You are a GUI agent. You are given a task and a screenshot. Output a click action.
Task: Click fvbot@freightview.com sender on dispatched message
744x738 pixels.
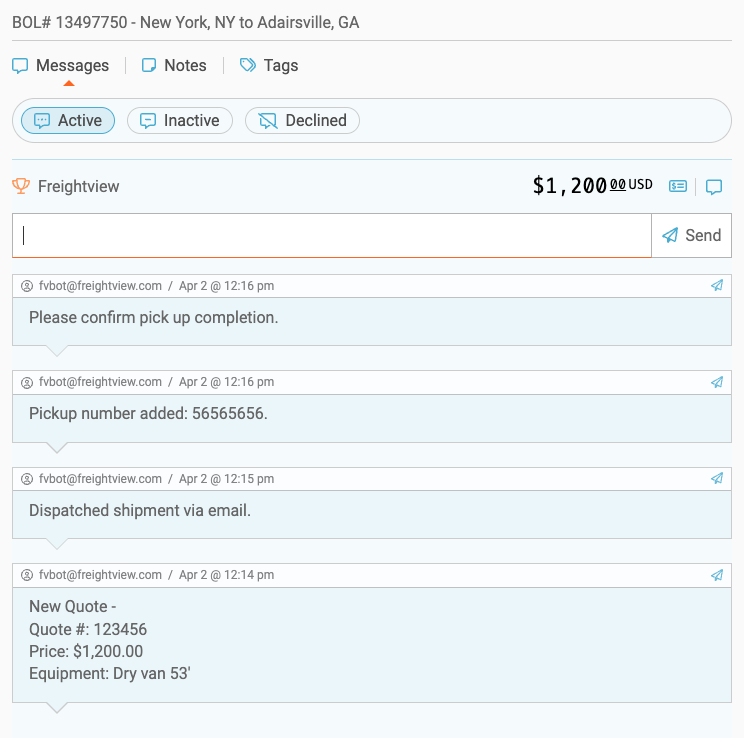100,479
